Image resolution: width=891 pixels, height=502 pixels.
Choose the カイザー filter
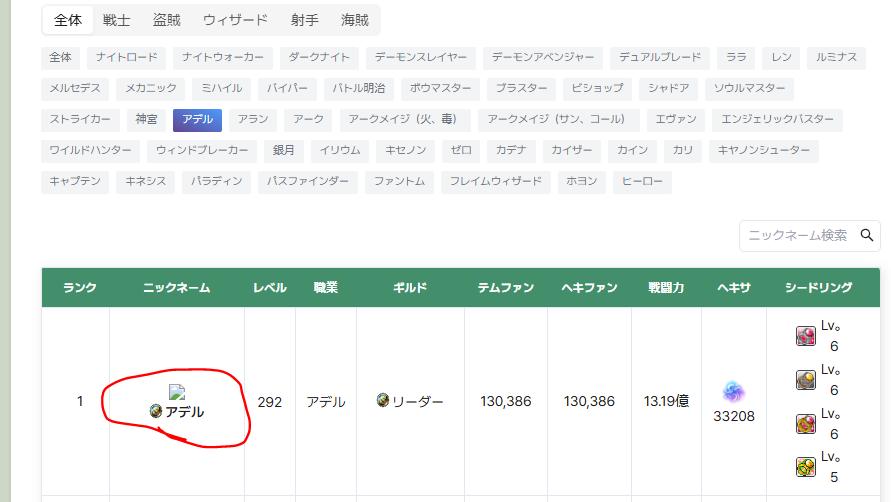coord(571,151)
